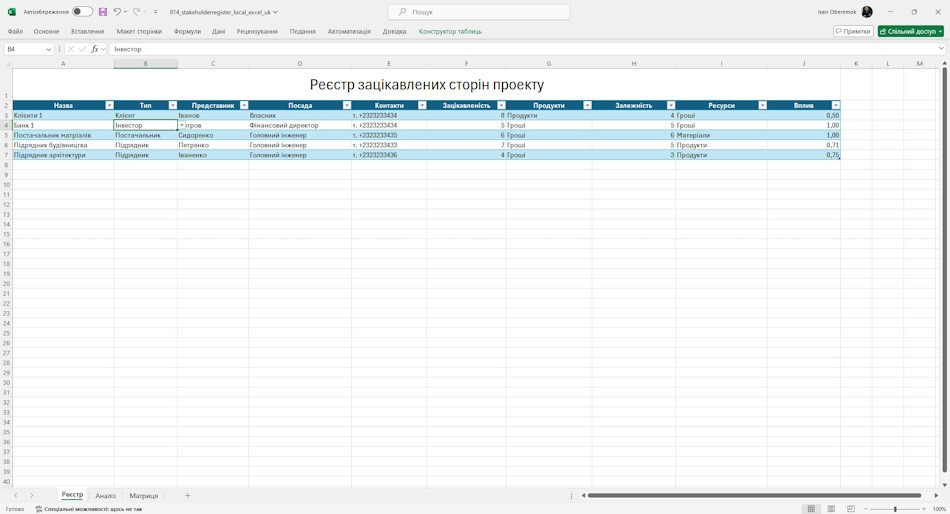The height and width of the screenshot is (514, 950).
Task: Undo the last action
Action: (117, 12)
